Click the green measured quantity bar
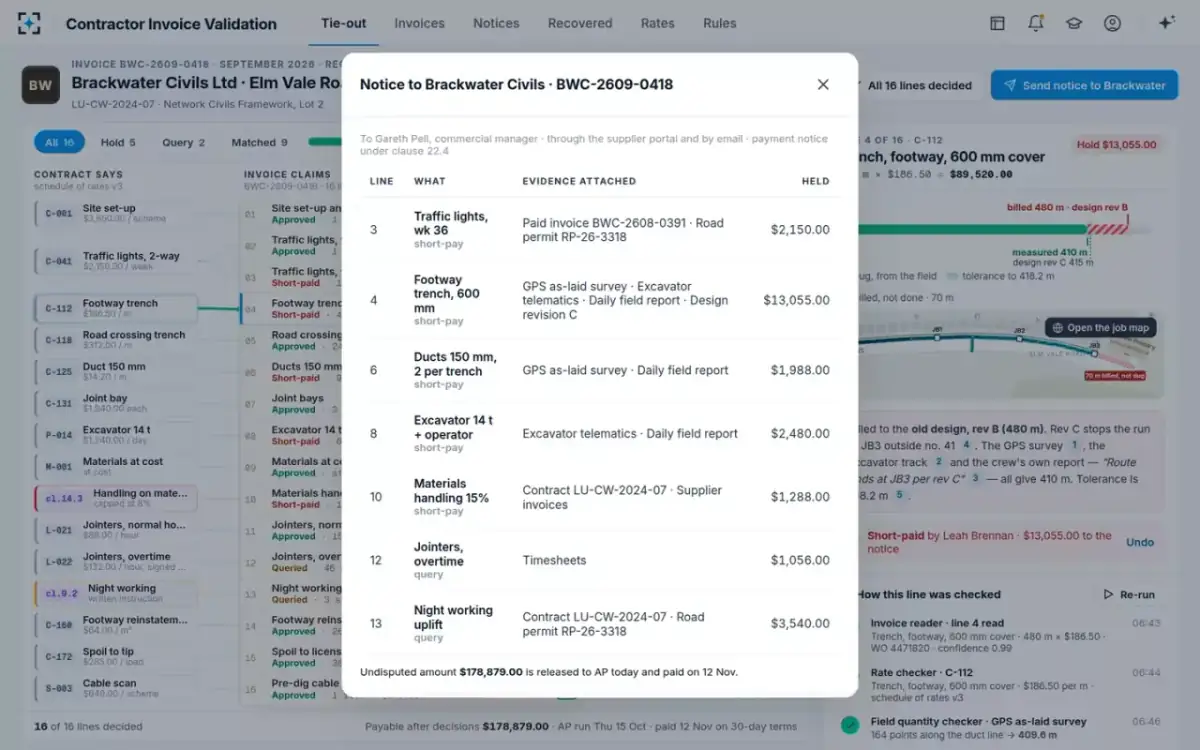 click(972, 229)
